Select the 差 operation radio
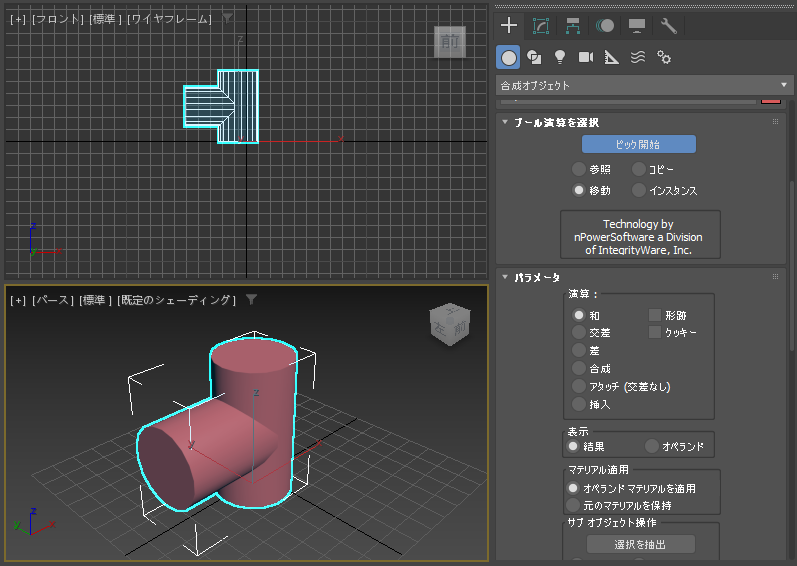The width and height of the screenshot is (797, 566). pos(578,350)
